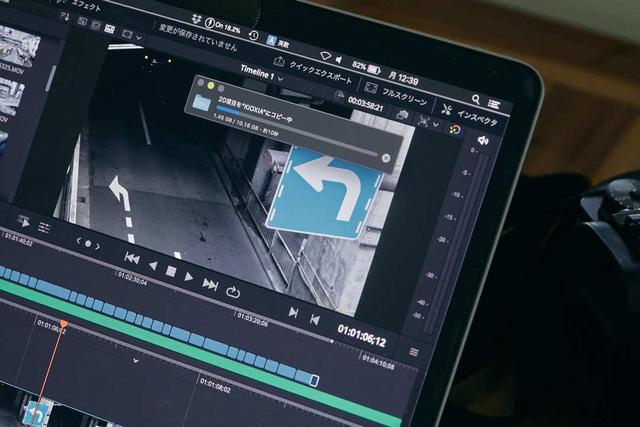Open the timeline options hamburger menu
640x427 pixels.
[413, 352]
